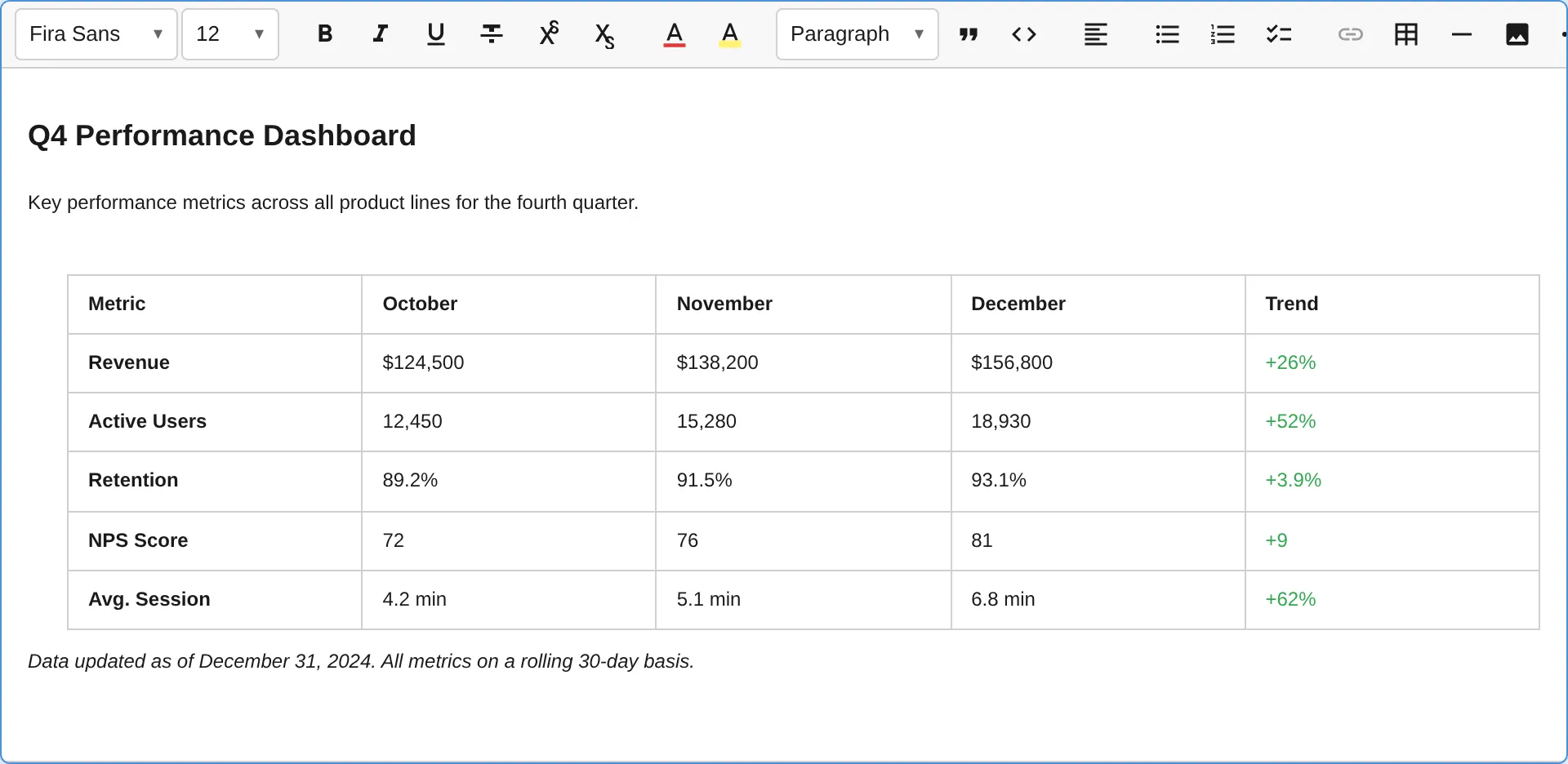Insert a block quote
The width and height of the screenshot is (1568, 764).
click(x=969, y=34)
